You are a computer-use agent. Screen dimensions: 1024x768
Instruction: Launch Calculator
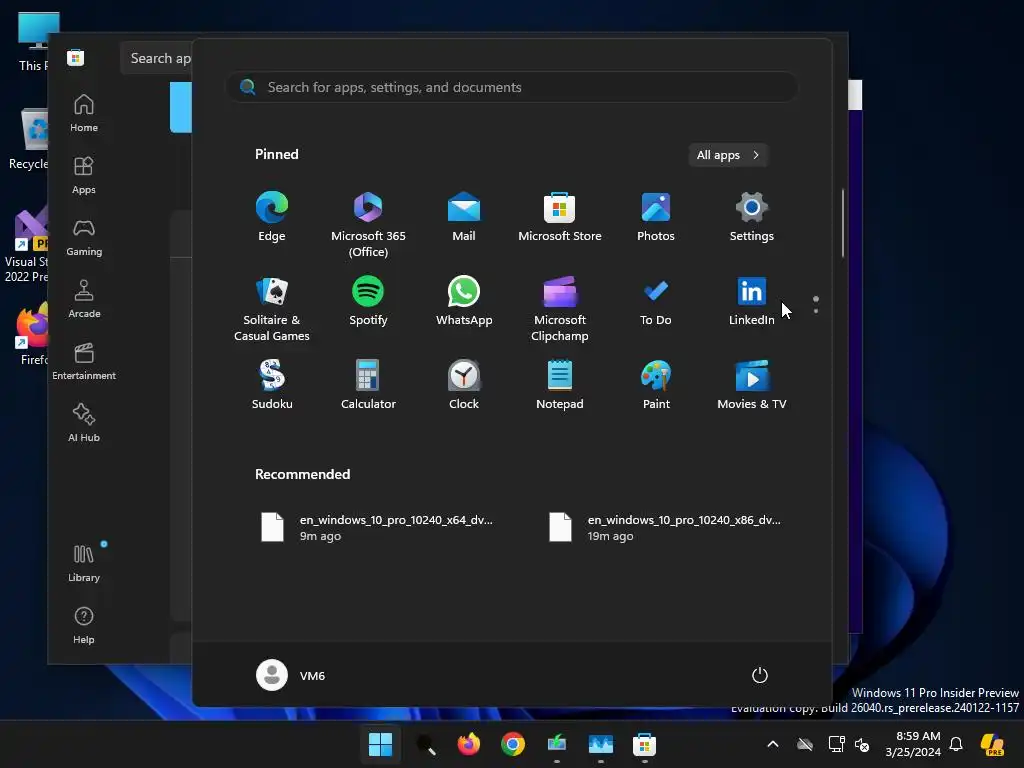368,385
